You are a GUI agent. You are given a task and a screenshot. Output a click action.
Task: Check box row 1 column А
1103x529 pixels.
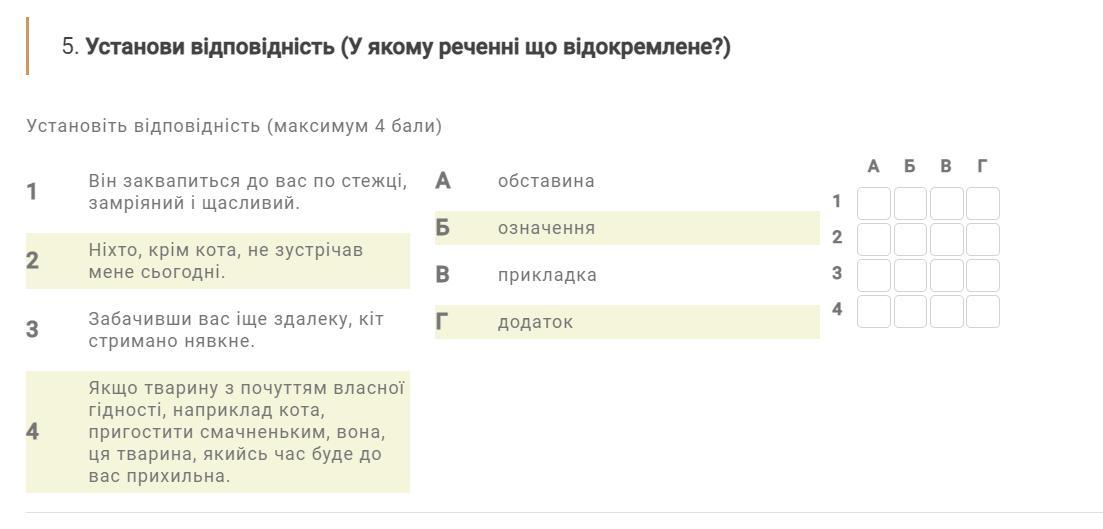pyautogui.click(x=874, y=203)
